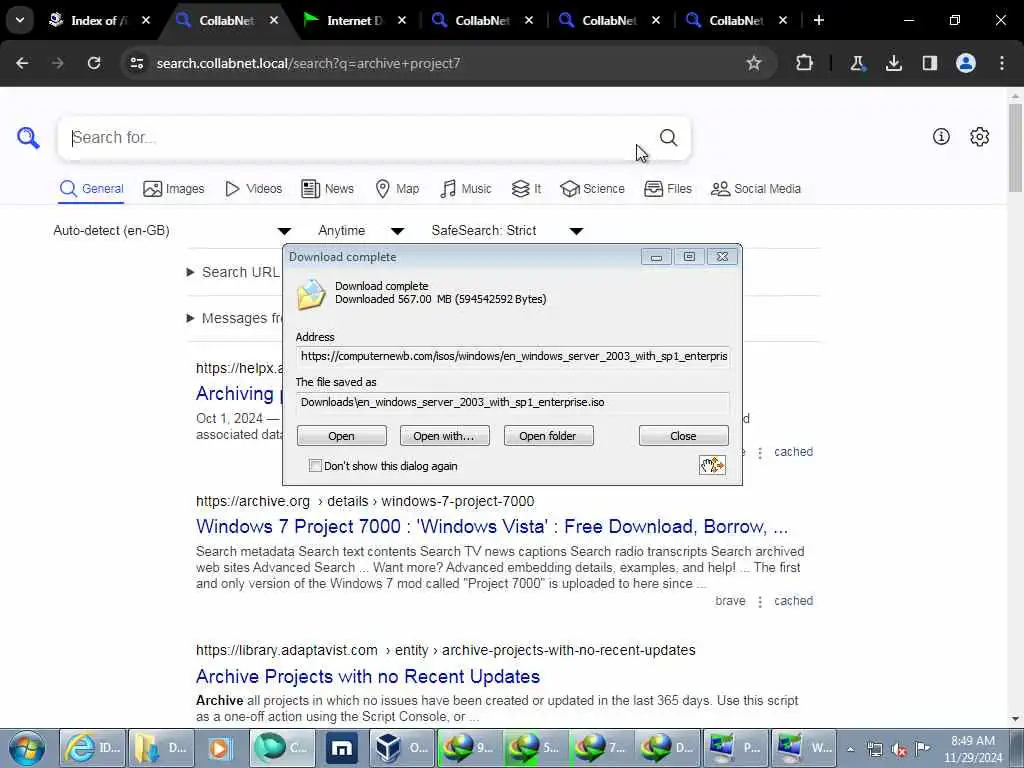Click the search magnifier icon in search box

pos(668,137)
